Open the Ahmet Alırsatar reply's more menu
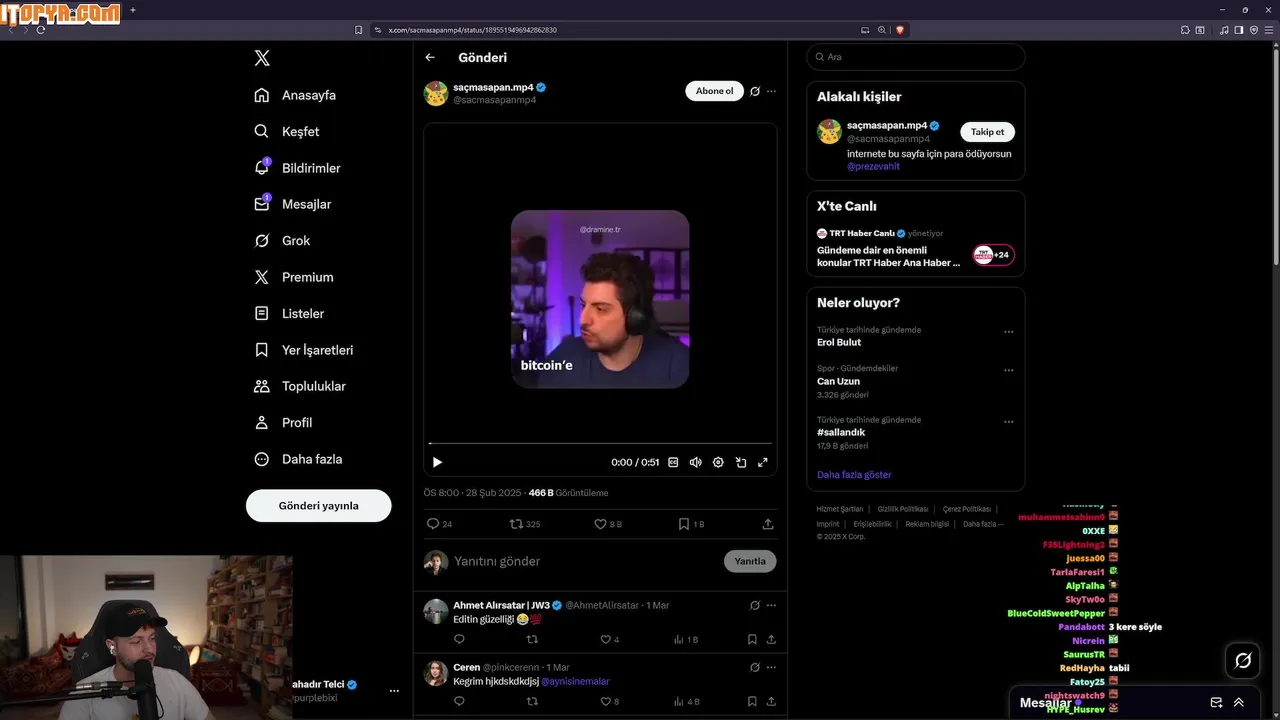1280x720 pixels. 771,605
